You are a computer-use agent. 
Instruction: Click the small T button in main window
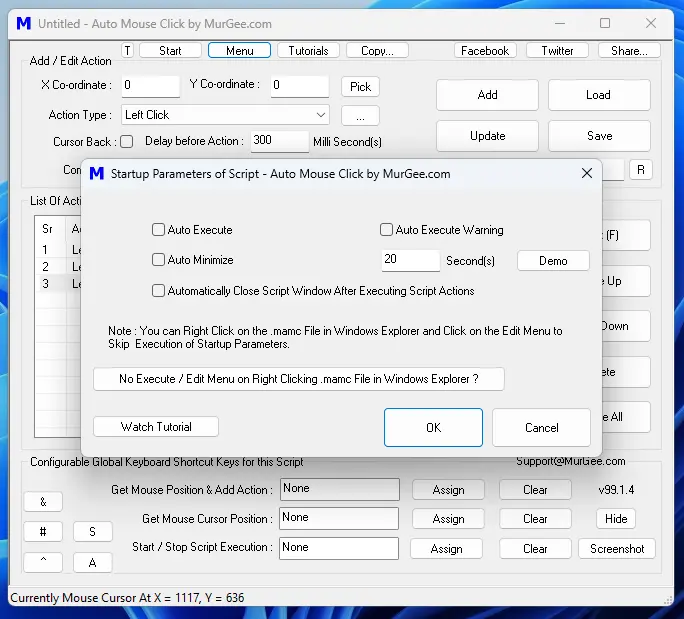click(x=127, y=51)
